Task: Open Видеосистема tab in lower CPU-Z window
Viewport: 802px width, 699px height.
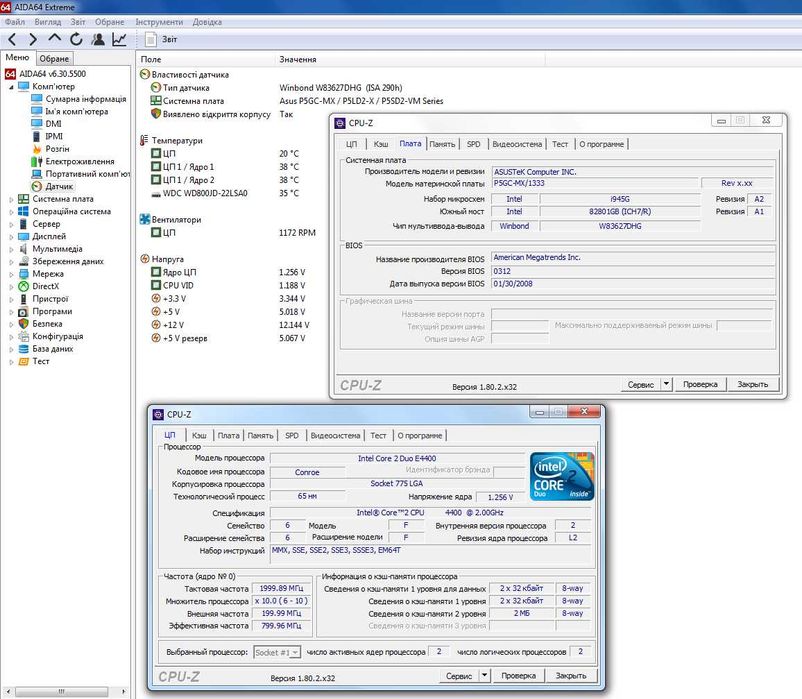Action: point(336,436)
